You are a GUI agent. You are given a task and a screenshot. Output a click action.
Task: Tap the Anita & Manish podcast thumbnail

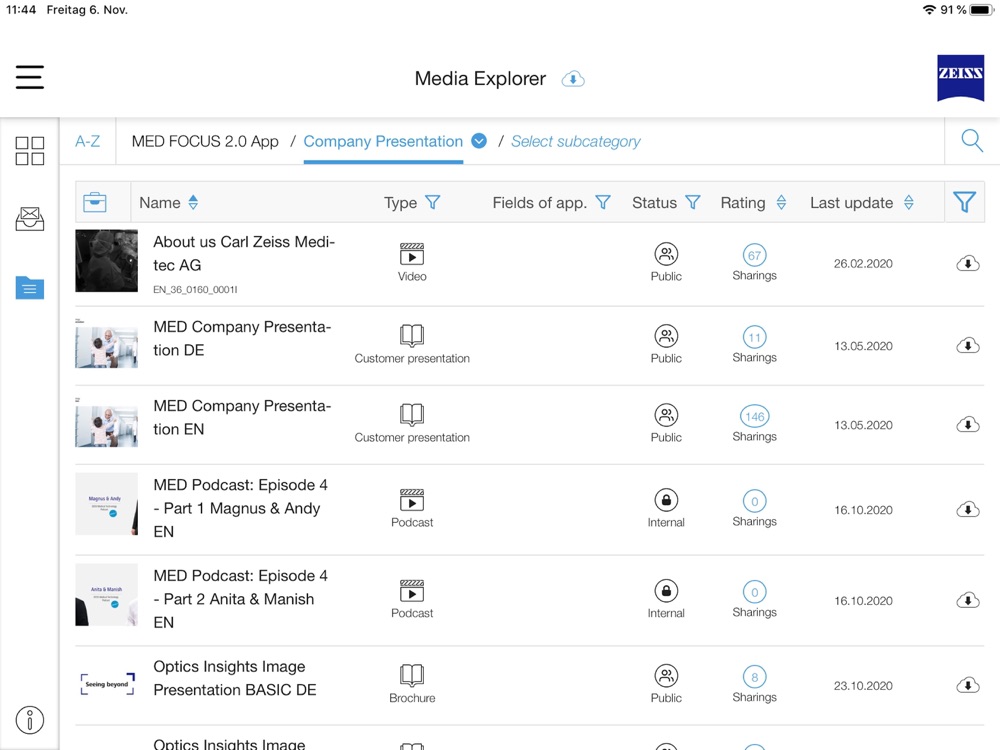(106, 594)
